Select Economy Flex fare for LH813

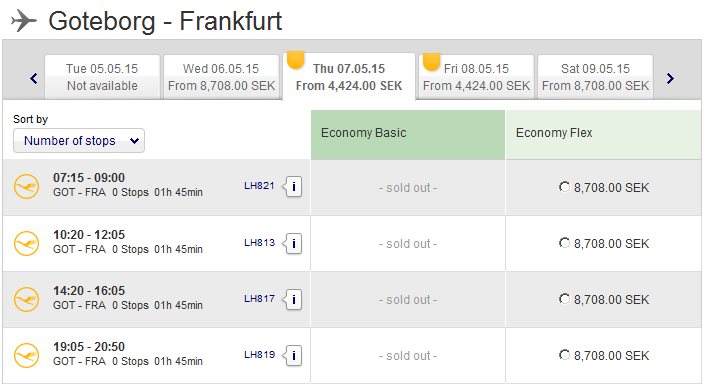(x=564, y=243)
